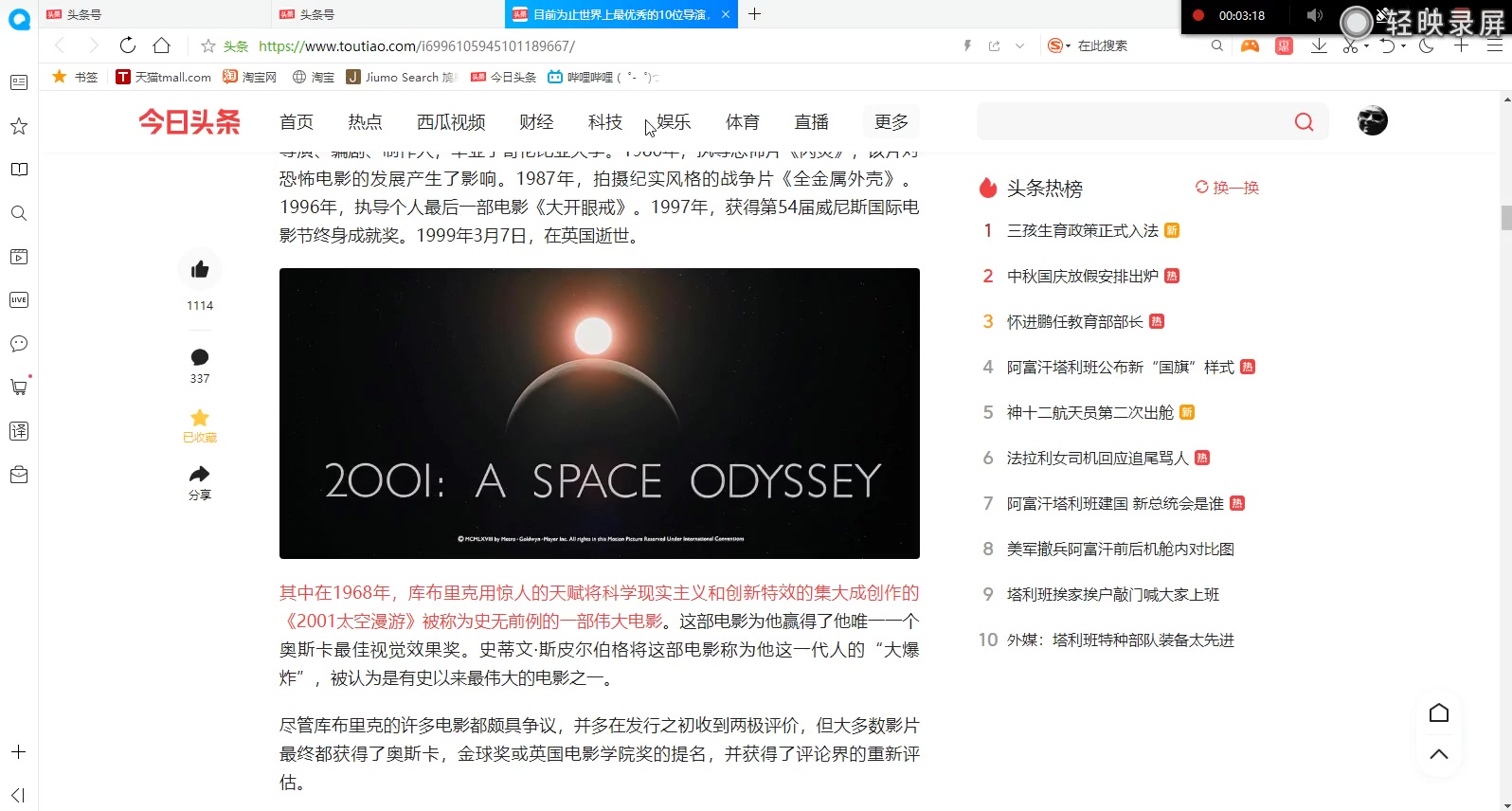Open the 哔哩哔哩 bookmark
The image size is (1512, 811).
click(x=602, y=77)
